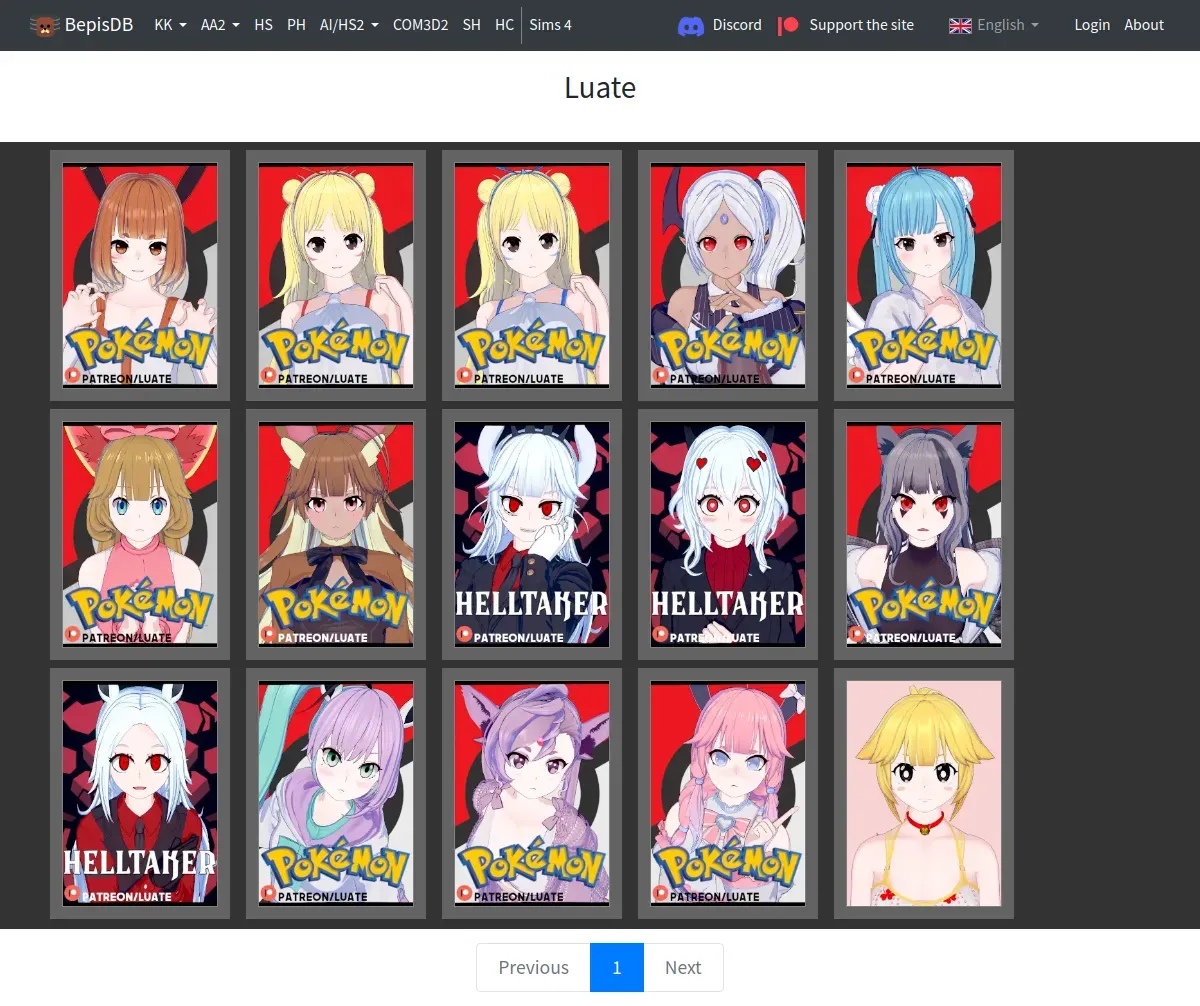The width and height of the screenshot is (1200, 1006).
Task: Open the brown-haired black-bow Pokemon card
Action: tap(336, 534)
